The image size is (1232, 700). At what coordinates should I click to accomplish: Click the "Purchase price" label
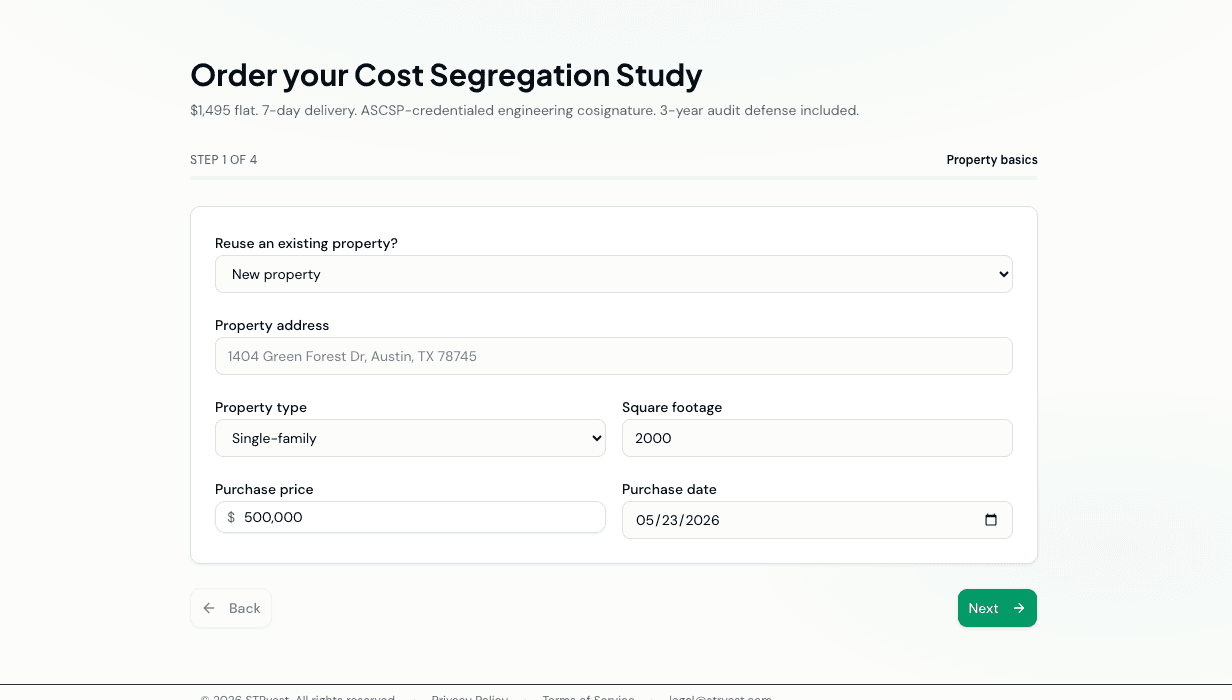tap(264, 489)
